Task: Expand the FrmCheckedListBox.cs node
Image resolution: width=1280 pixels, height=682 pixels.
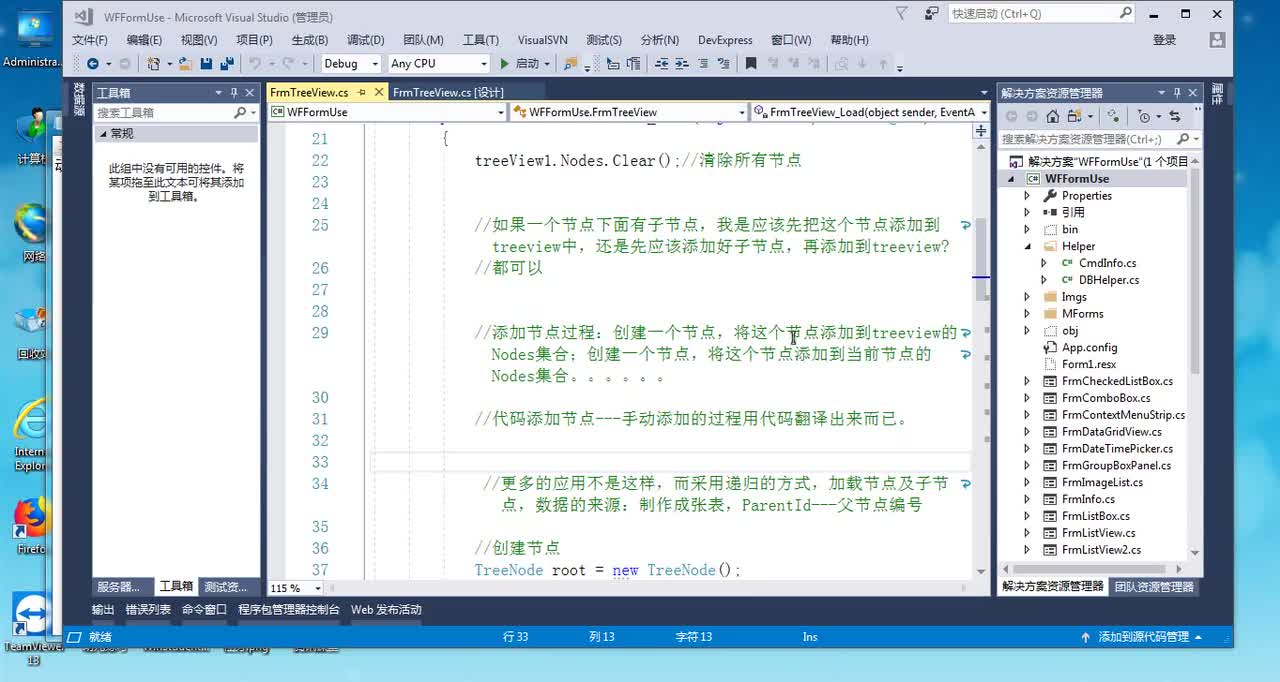Action: pos(1027,381)
